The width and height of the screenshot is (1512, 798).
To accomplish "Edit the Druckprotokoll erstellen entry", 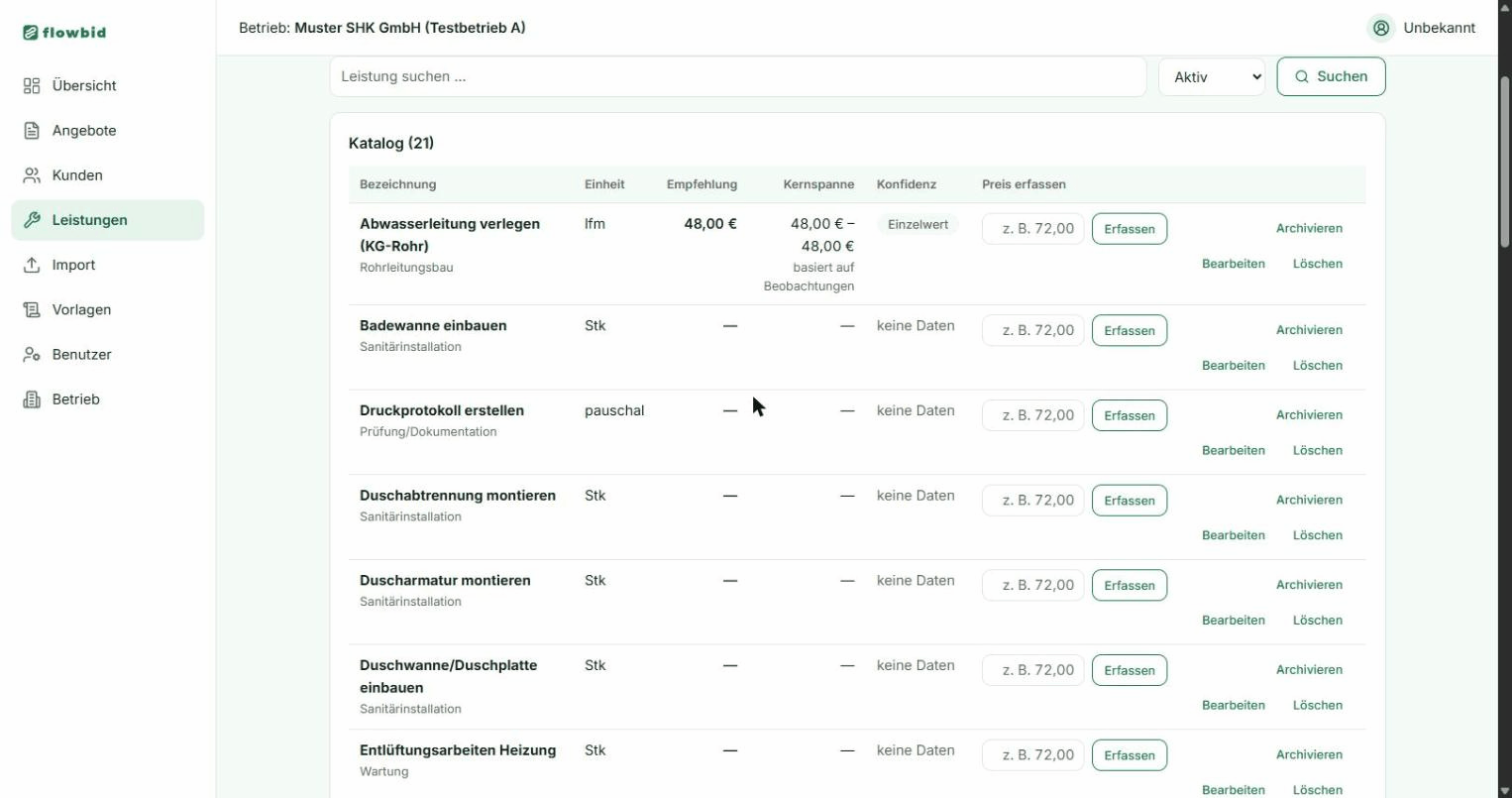I will 1233,450.
